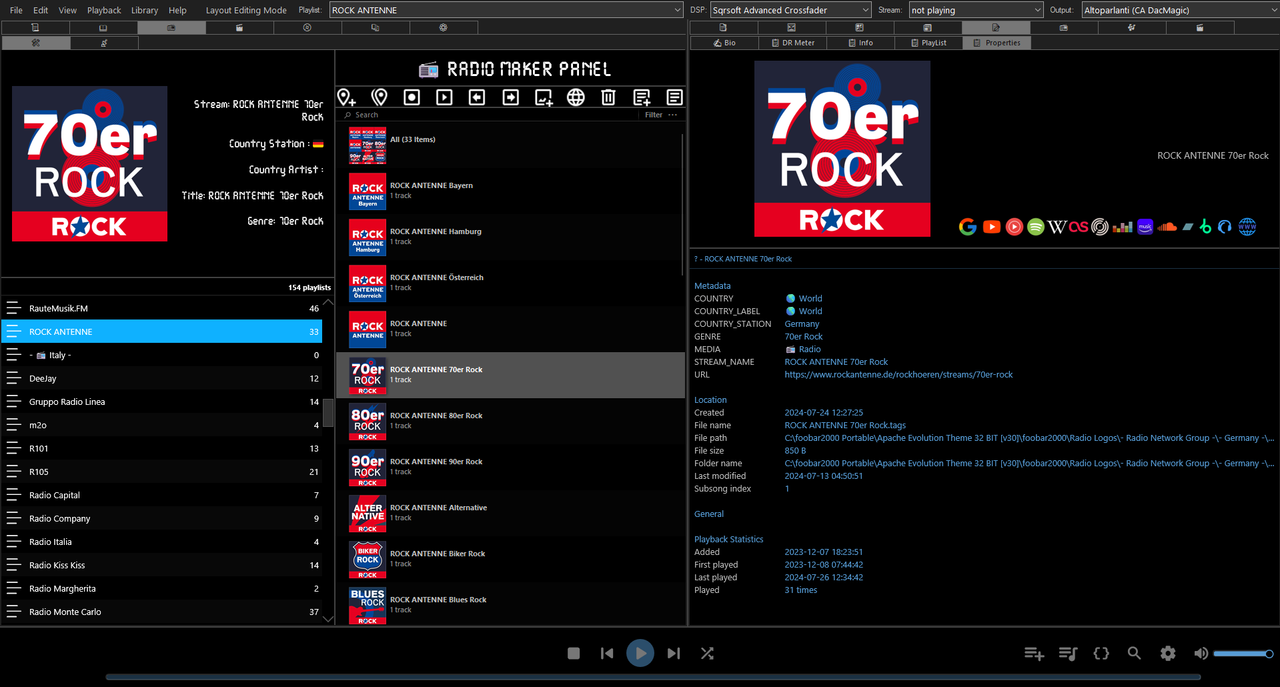Open the Spotify icon link
Screen dimensions: 1280x687
(x=1036, y=227)
